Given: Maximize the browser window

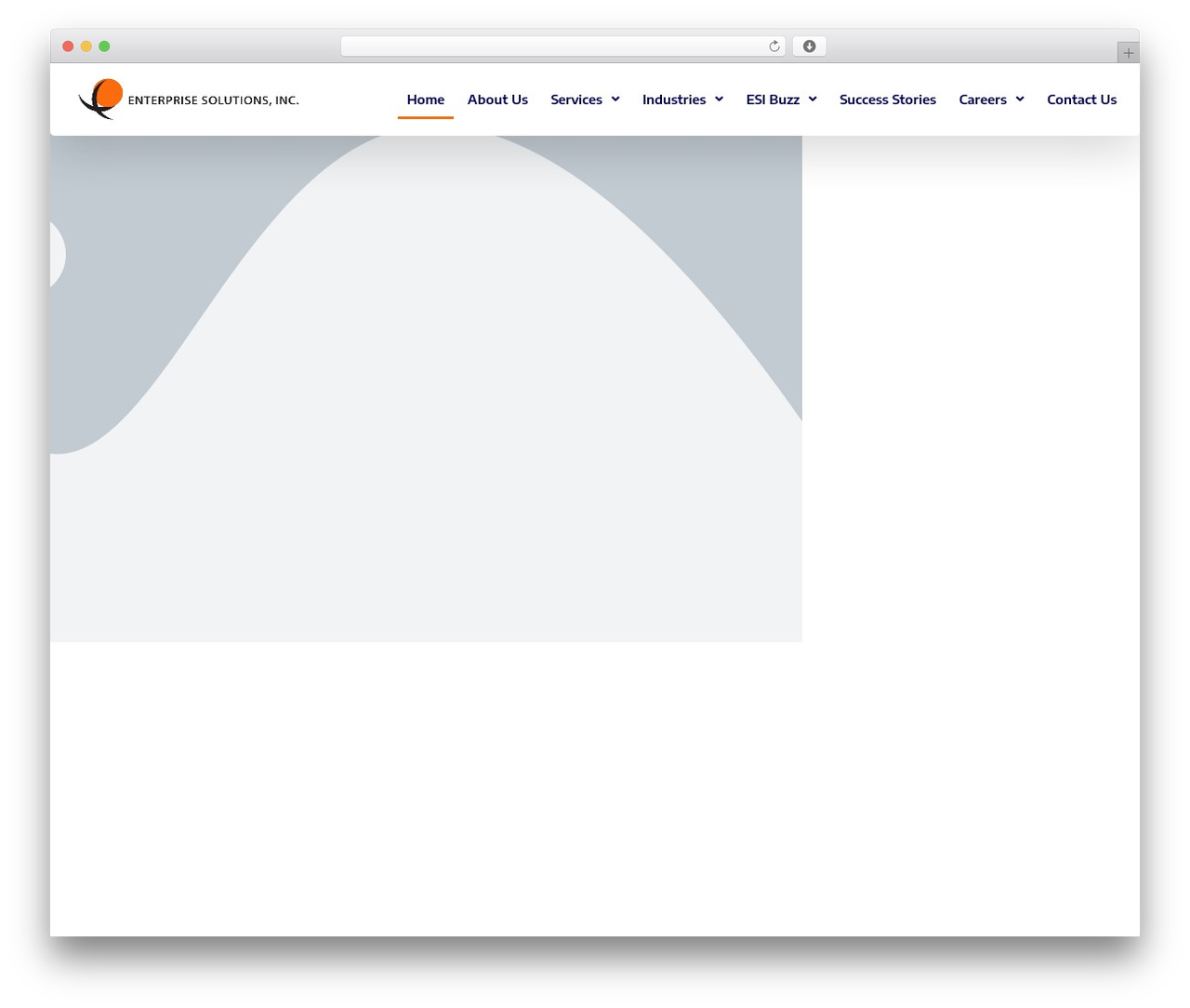Looking at the screenshot, I should 104,46.
